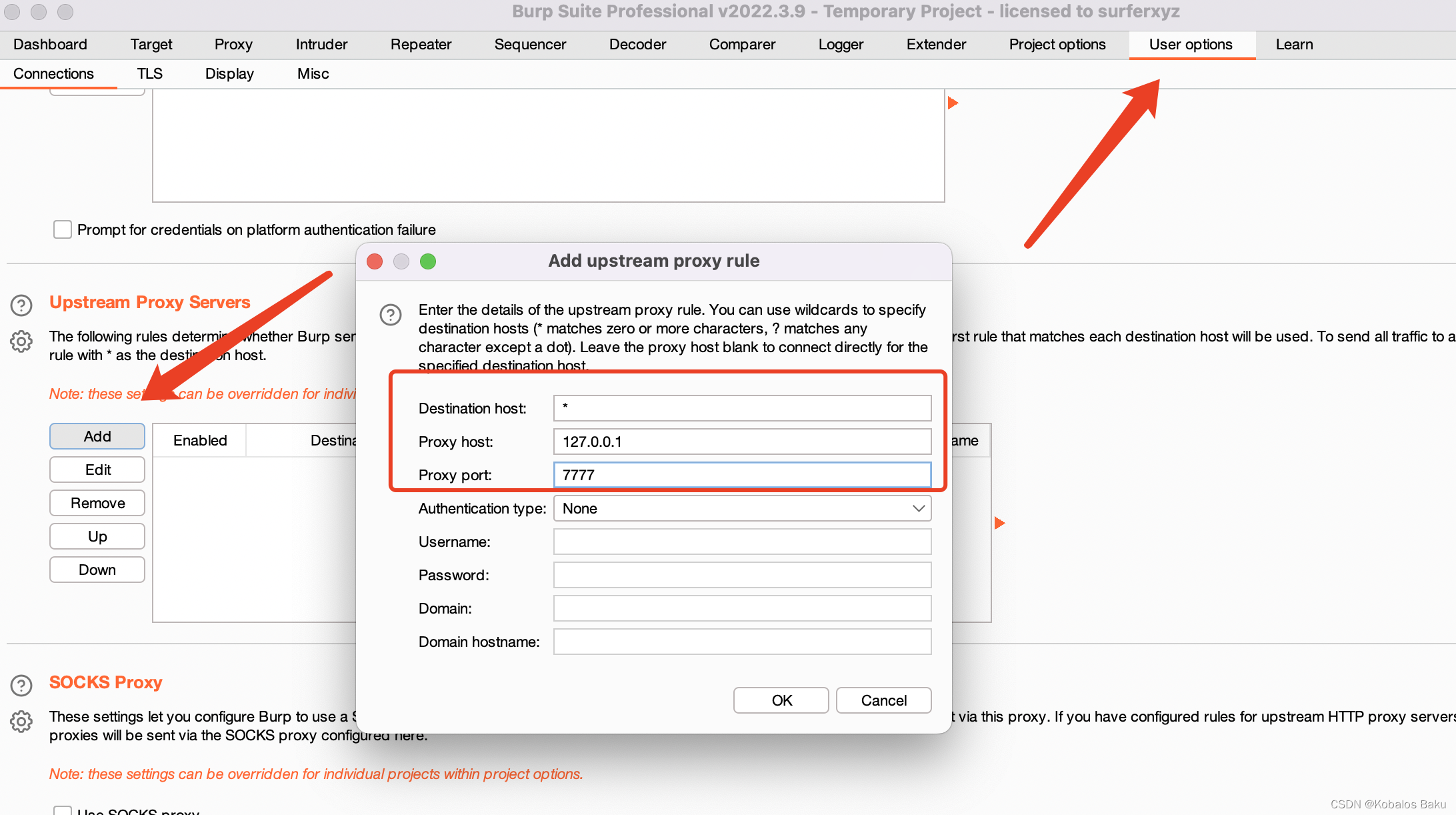Close the Add upstream proxy rule dialog
Image resolution: width=1456 pixels, height=815 pixels.
coord(375,261)
